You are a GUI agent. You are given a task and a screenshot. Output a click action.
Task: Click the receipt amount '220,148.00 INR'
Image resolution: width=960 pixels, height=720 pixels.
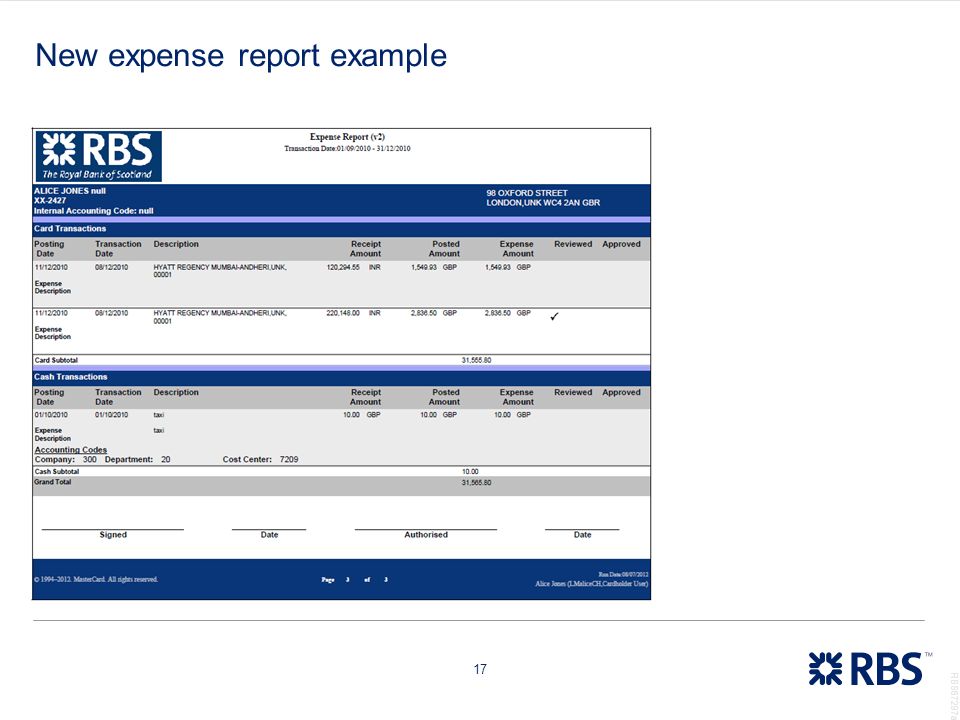tap(353, 313)
